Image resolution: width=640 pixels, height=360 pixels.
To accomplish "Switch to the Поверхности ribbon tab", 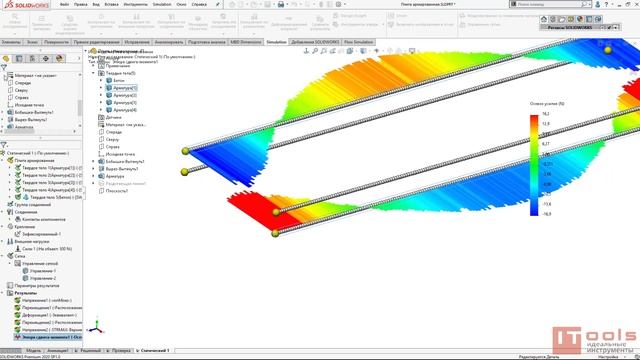I will (x=56, y=42).
